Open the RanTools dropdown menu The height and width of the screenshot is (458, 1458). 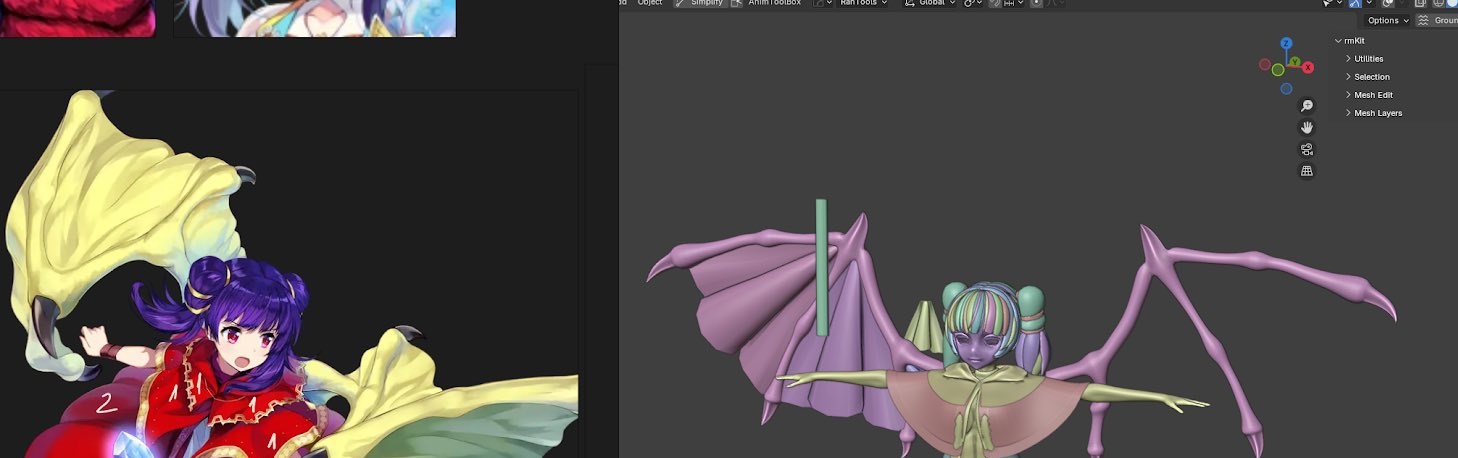pyautogui.click(x=864, y=3)
